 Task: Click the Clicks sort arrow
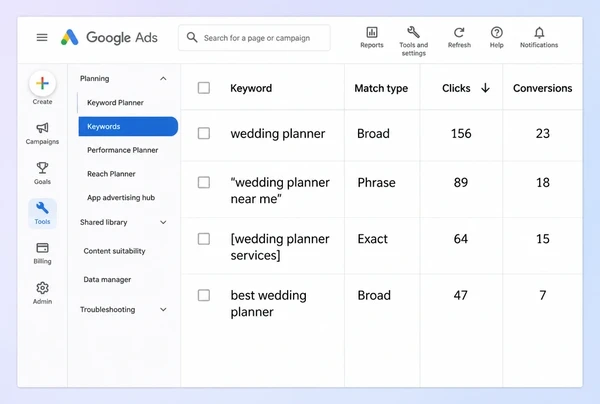[485, 88]
